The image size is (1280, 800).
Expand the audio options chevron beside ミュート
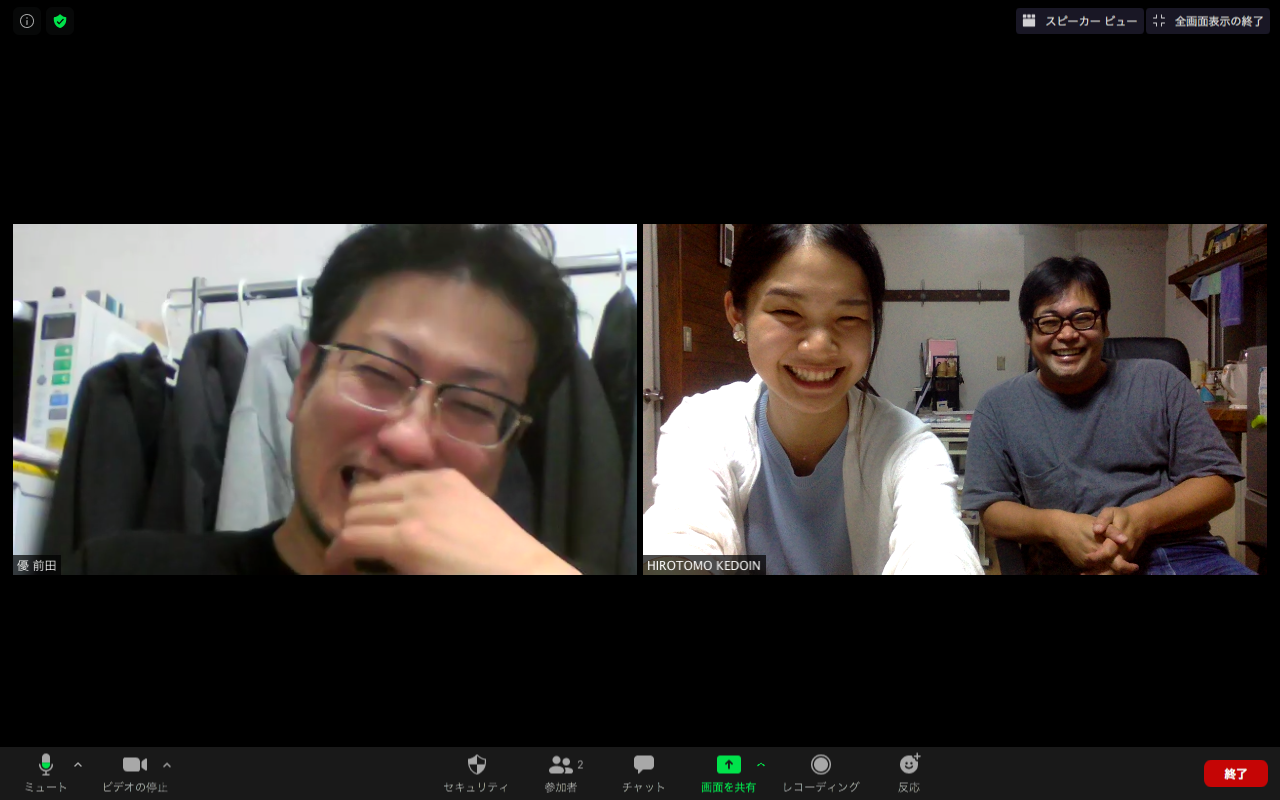[78, 765]
